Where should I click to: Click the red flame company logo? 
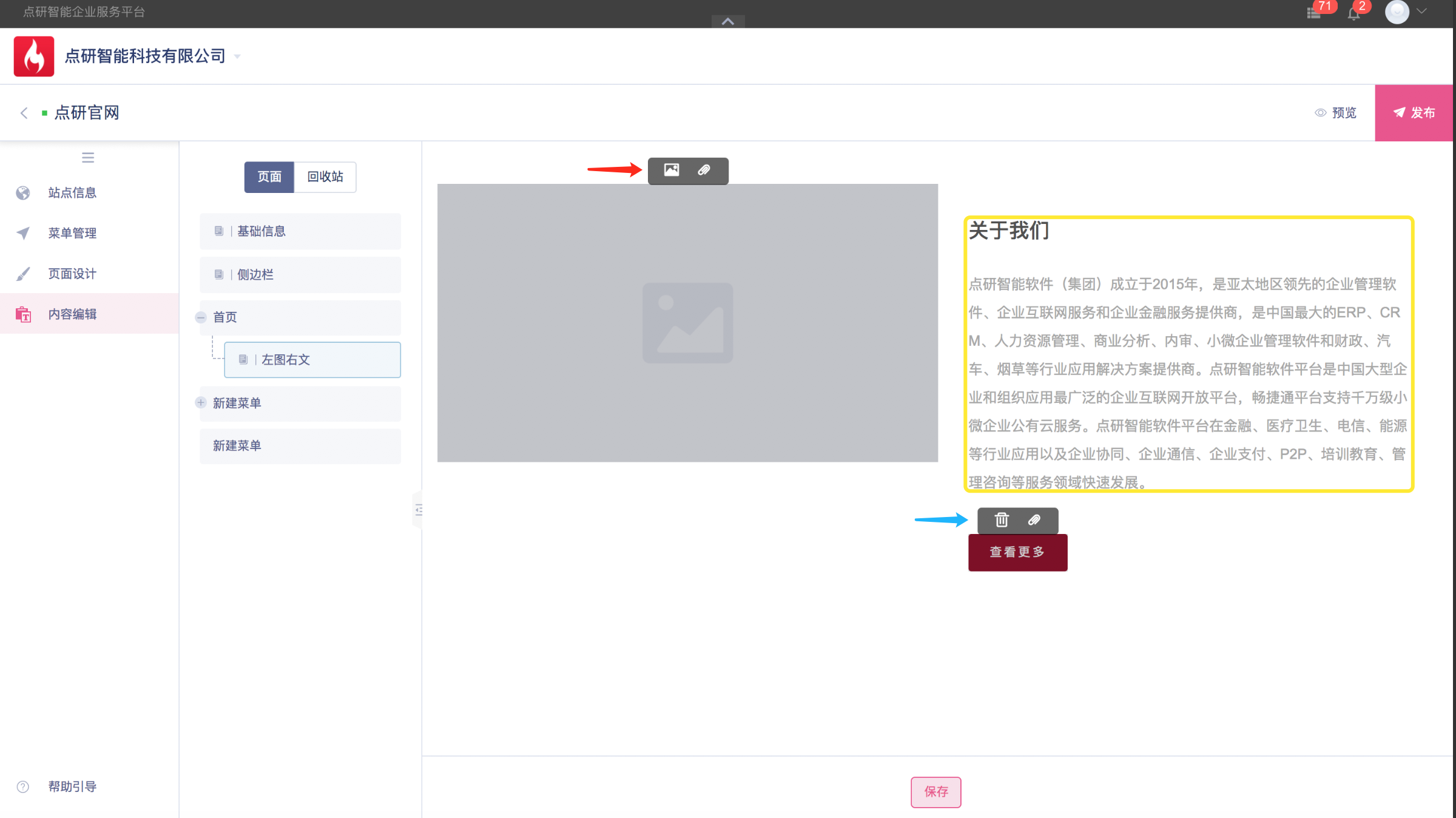pyautogui.click(x=34, y=56)
